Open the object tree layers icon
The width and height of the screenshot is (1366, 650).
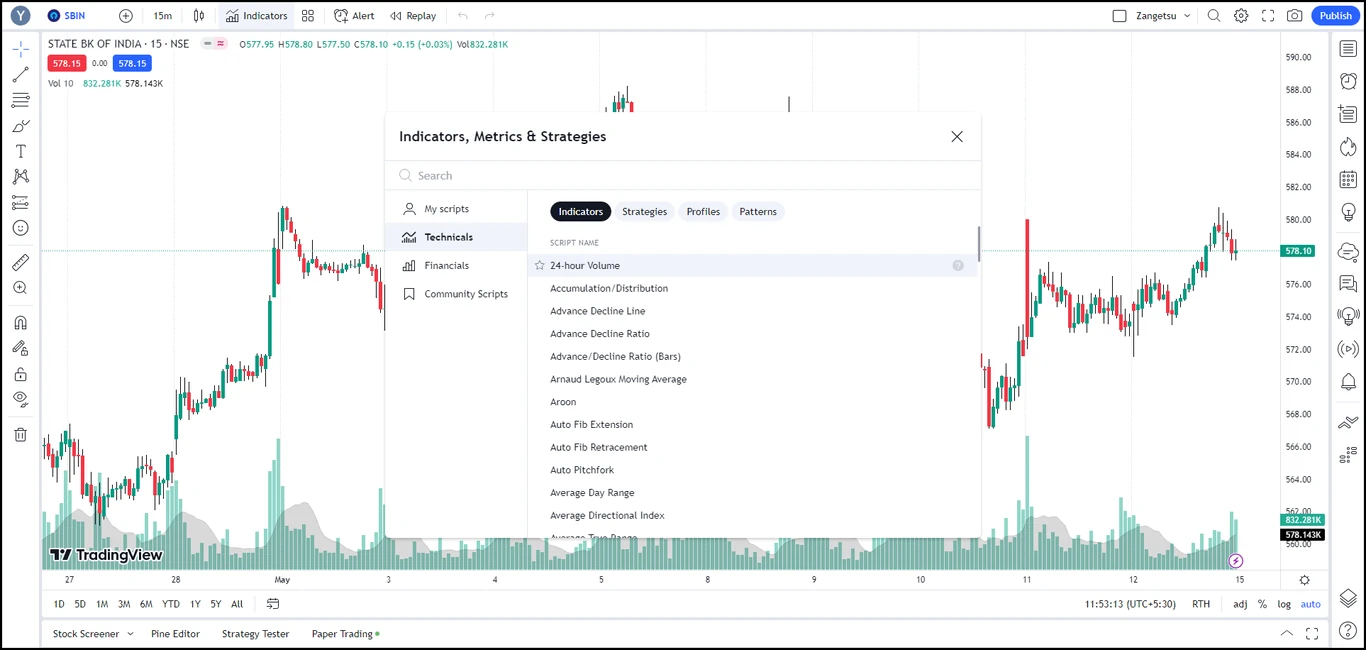1348,598
